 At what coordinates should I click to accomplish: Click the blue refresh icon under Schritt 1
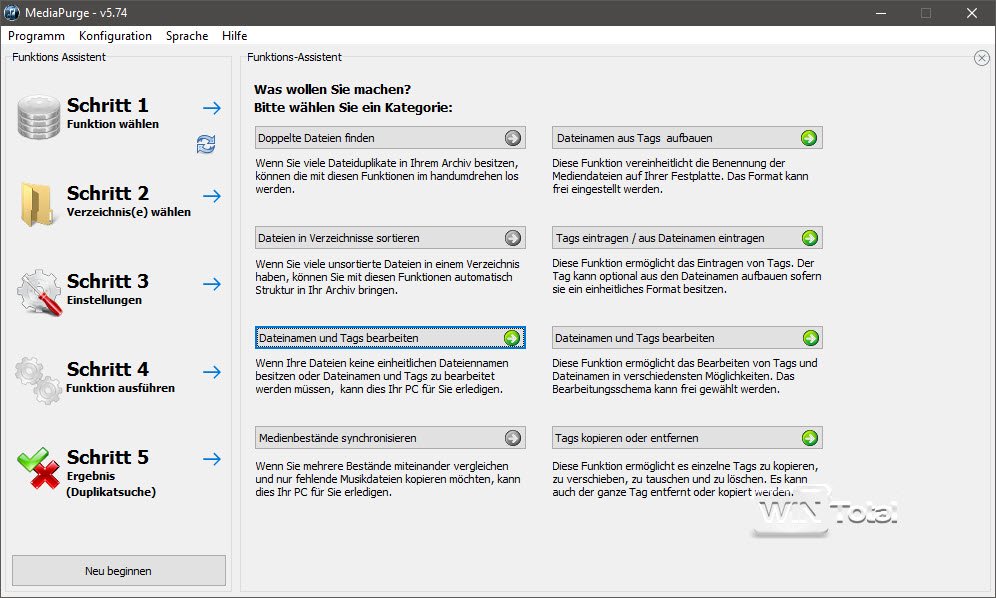[x=206, y=145]
